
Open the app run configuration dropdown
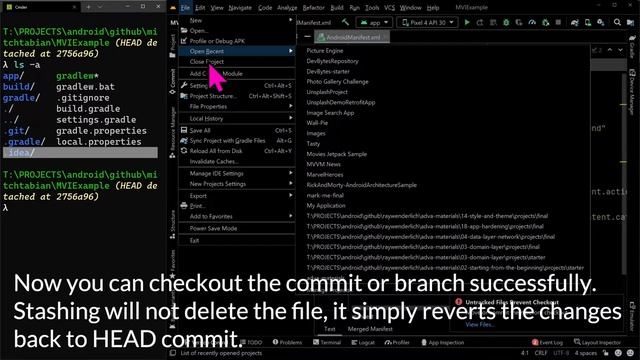click(374, 23)
